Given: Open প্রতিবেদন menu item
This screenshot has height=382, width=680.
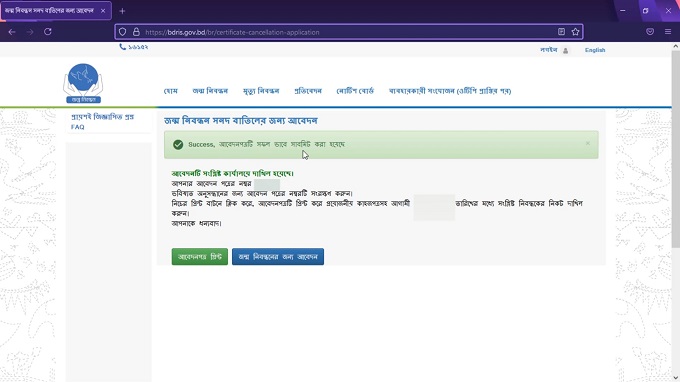Looking at the screenshot, I should coord(308,91).
